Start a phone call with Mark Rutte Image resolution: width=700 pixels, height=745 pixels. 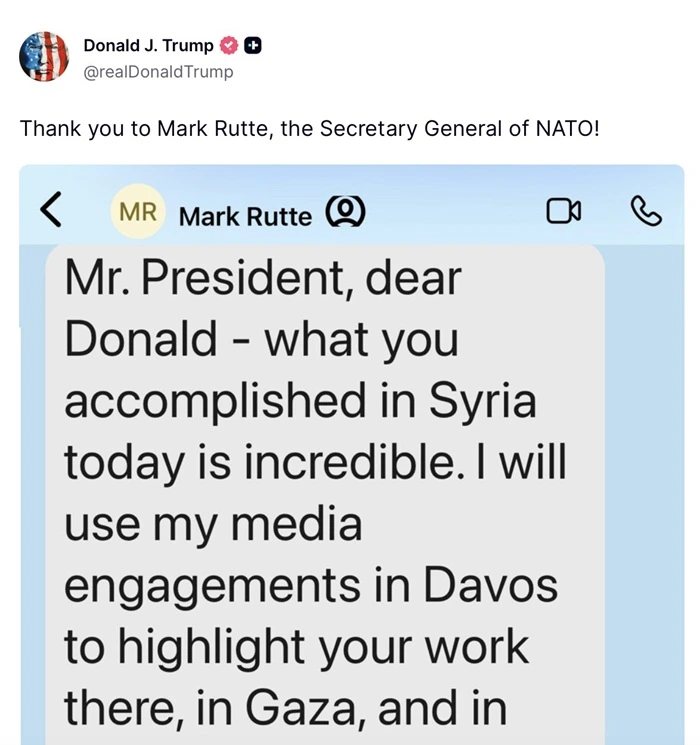[x=646, y=211]
